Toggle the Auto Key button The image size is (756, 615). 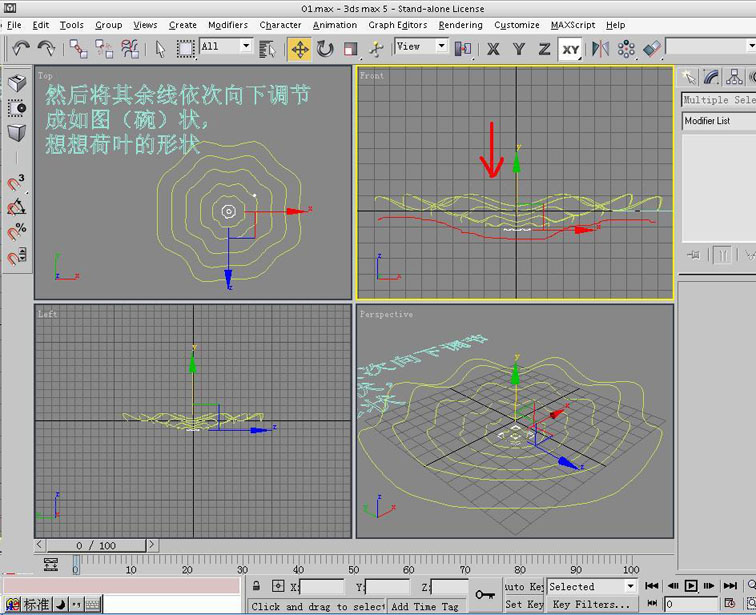pyautogui.click(x=524, y=587)
